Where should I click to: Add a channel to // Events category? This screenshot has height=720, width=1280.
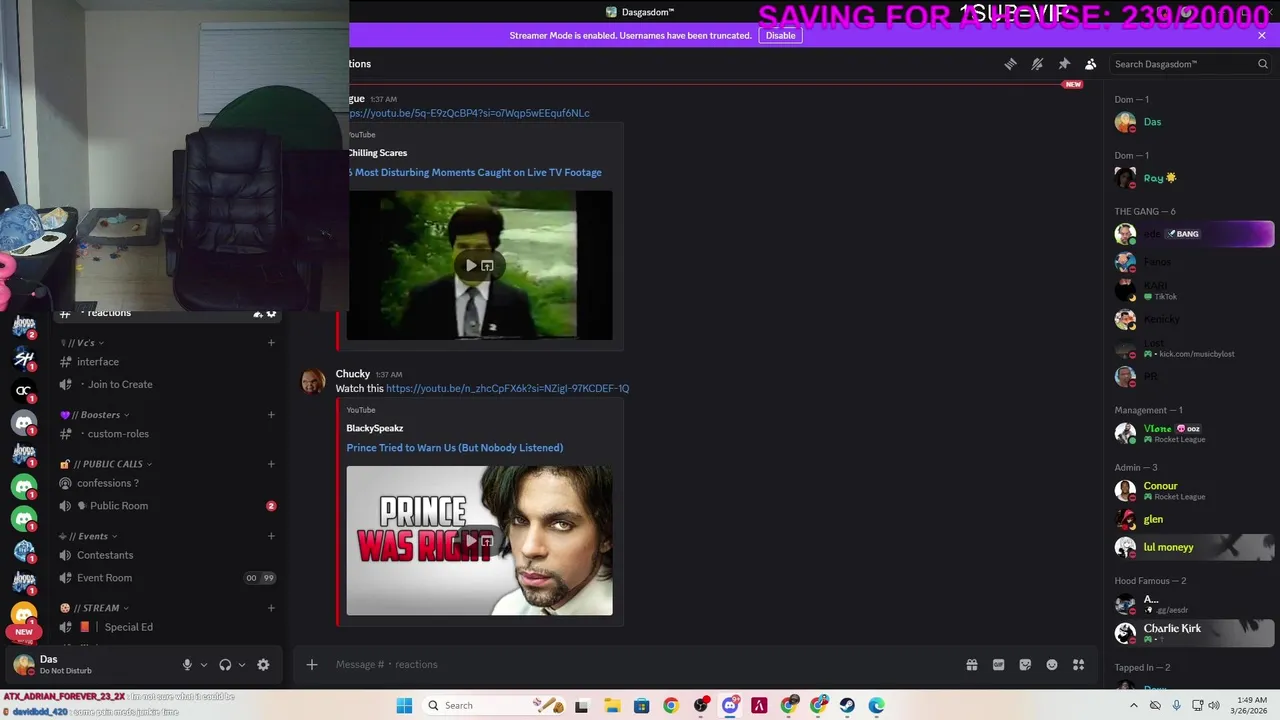[271, 536]
